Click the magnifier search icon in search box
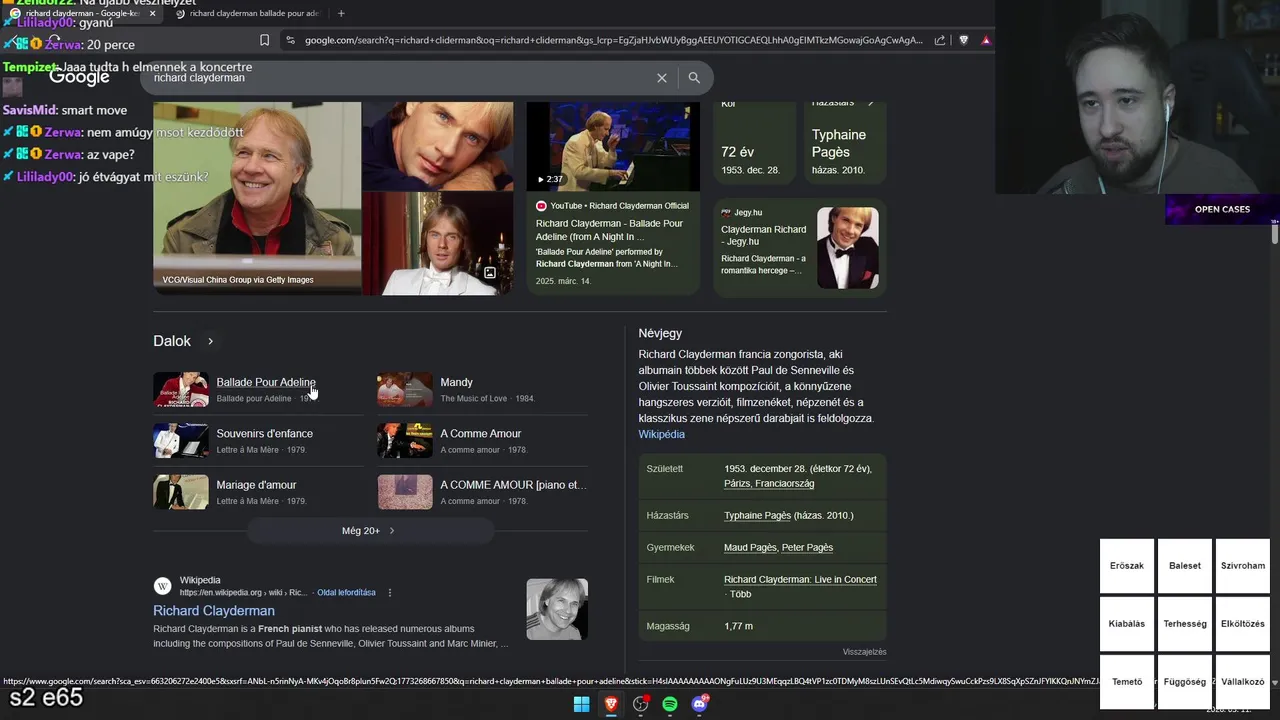 pos(694,78)
